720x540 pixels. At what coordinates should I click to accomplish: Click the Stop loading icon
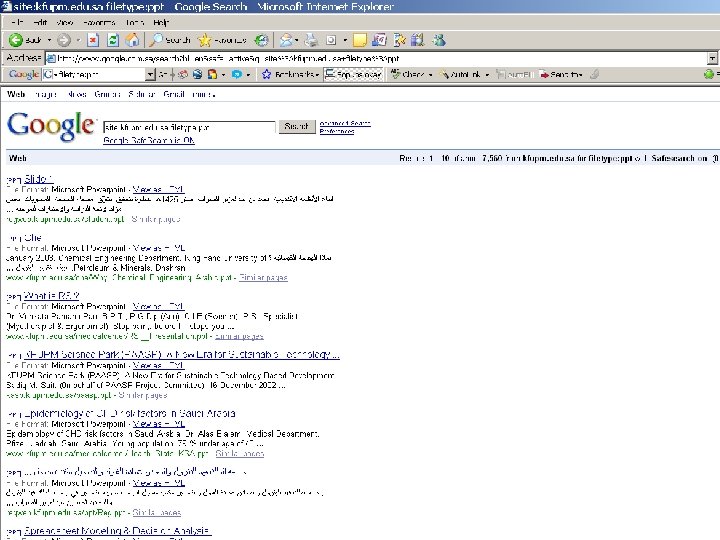[x=93, y=40]
